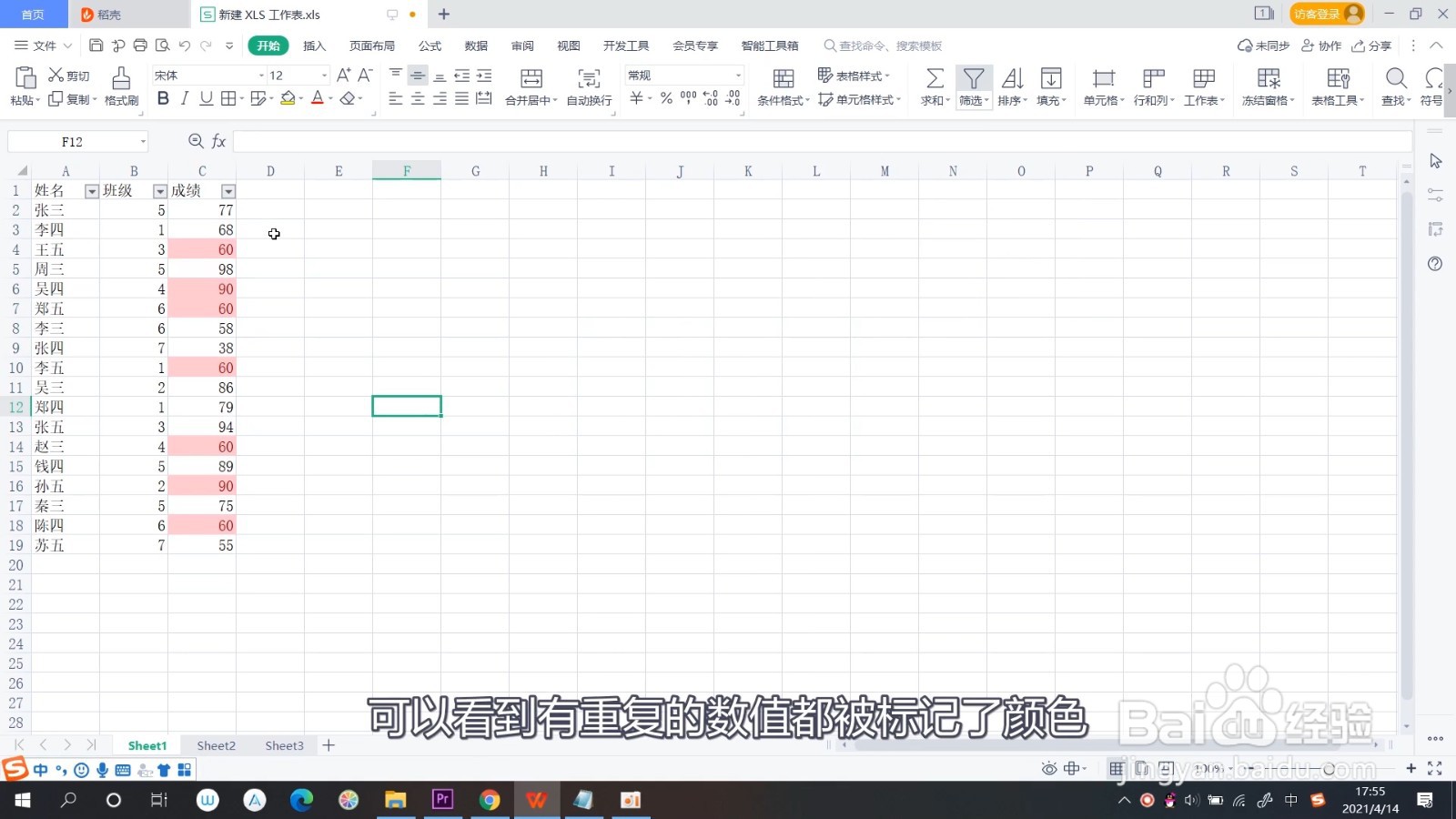Click the Find (查找) magnifier icon
Image resolution: width=1456 pixels, height=819 pixels.
click(1396, 78)
